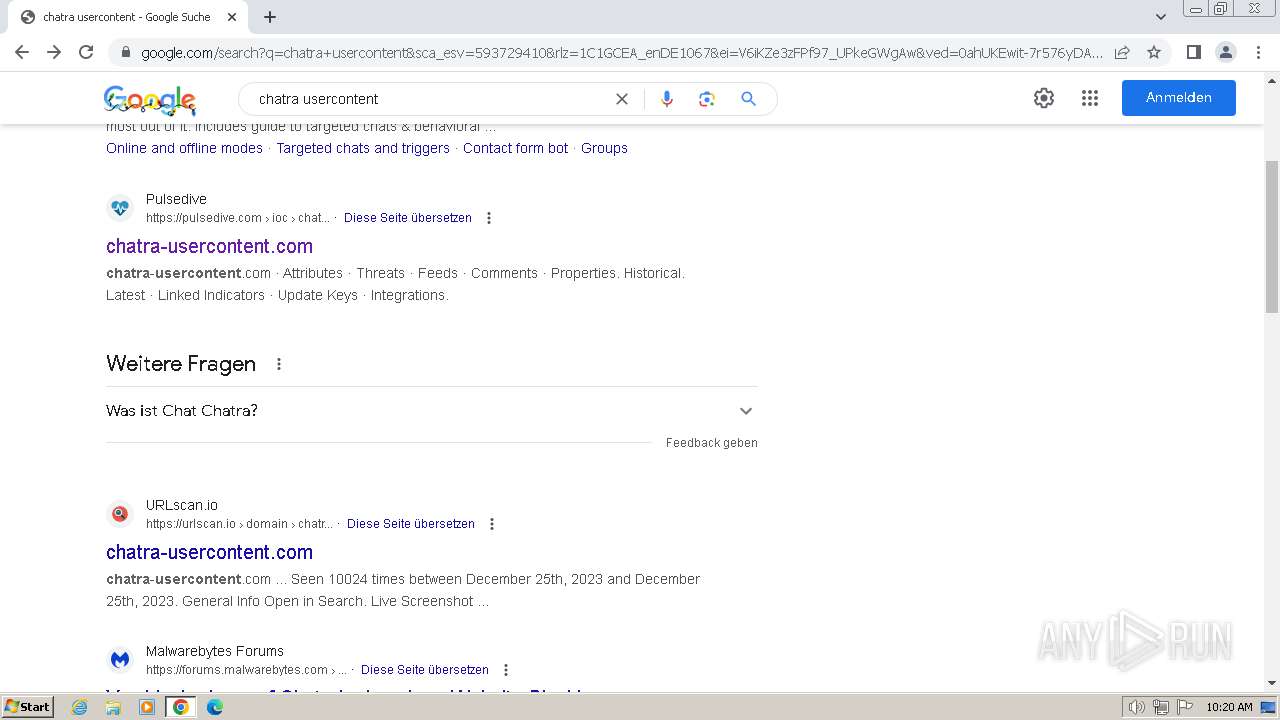Open the URLscan.io chatra-usercontent.com result
Viewport: 1280px width, 720px height.
(x=209, y=552)
